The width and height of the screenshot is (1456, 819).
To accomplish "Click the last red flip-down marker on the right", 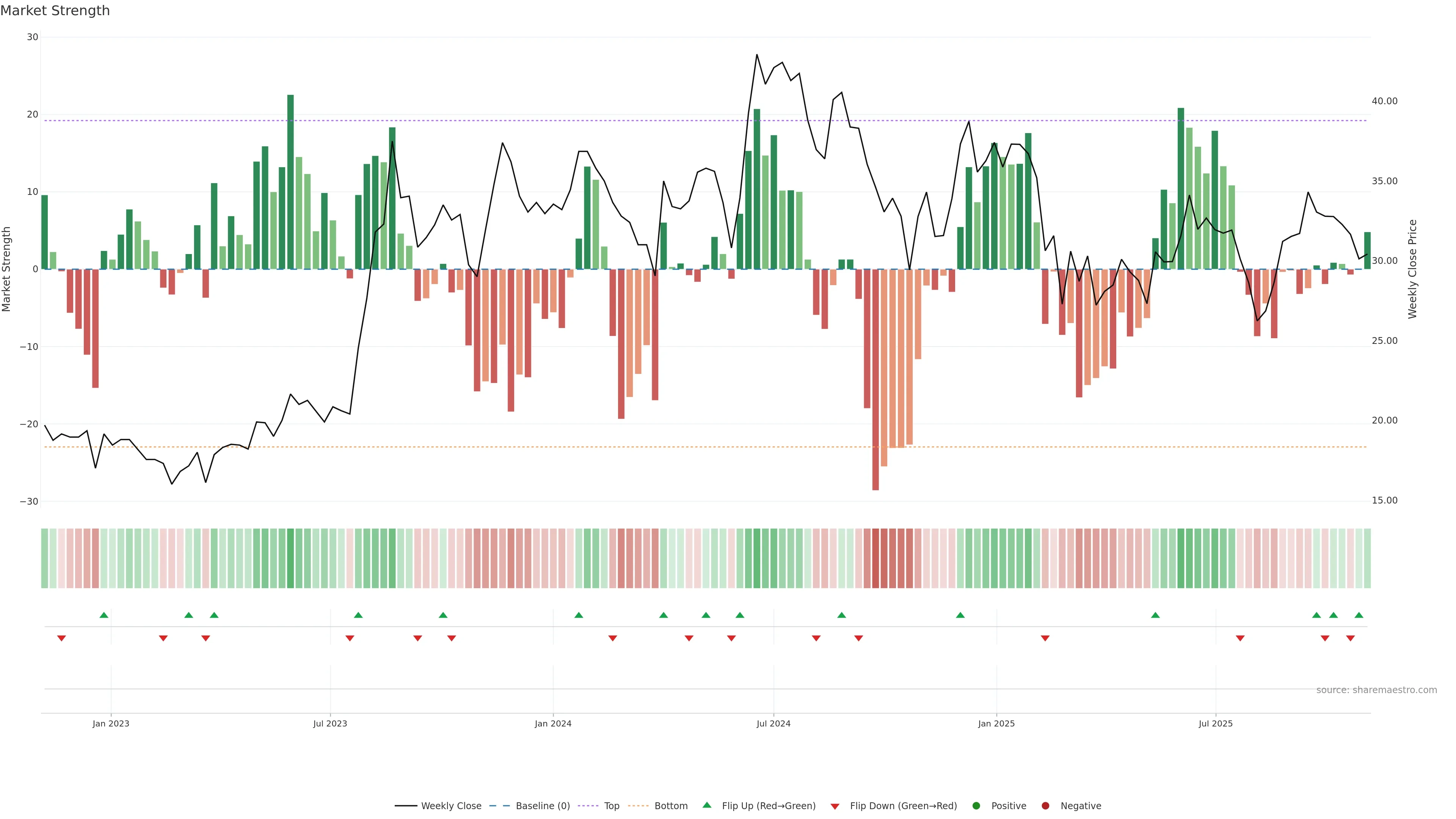I will coord(1350,638).
